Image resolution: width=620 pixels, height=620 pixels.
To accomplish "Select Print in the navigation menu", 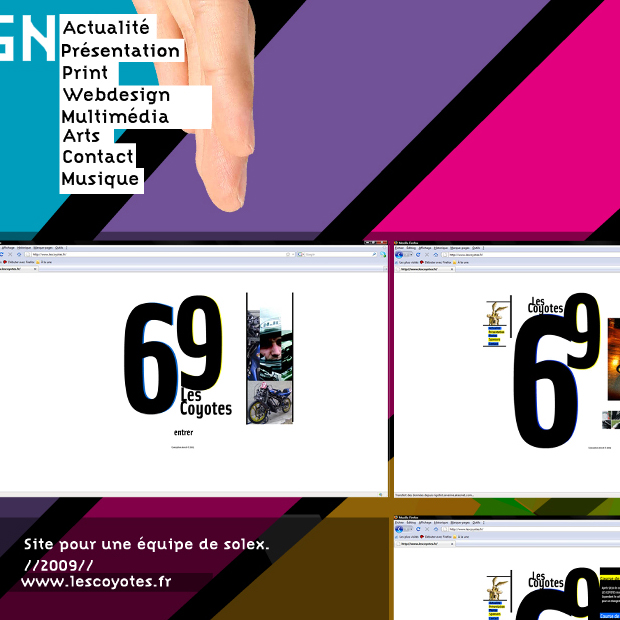I will pyautogui.click(x=85, y=73).
